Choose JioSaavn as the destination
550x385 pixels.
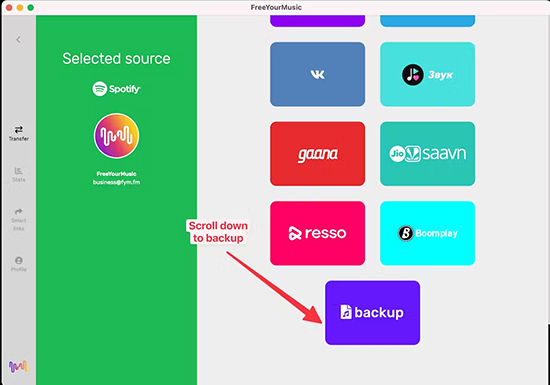pos(428,154)
